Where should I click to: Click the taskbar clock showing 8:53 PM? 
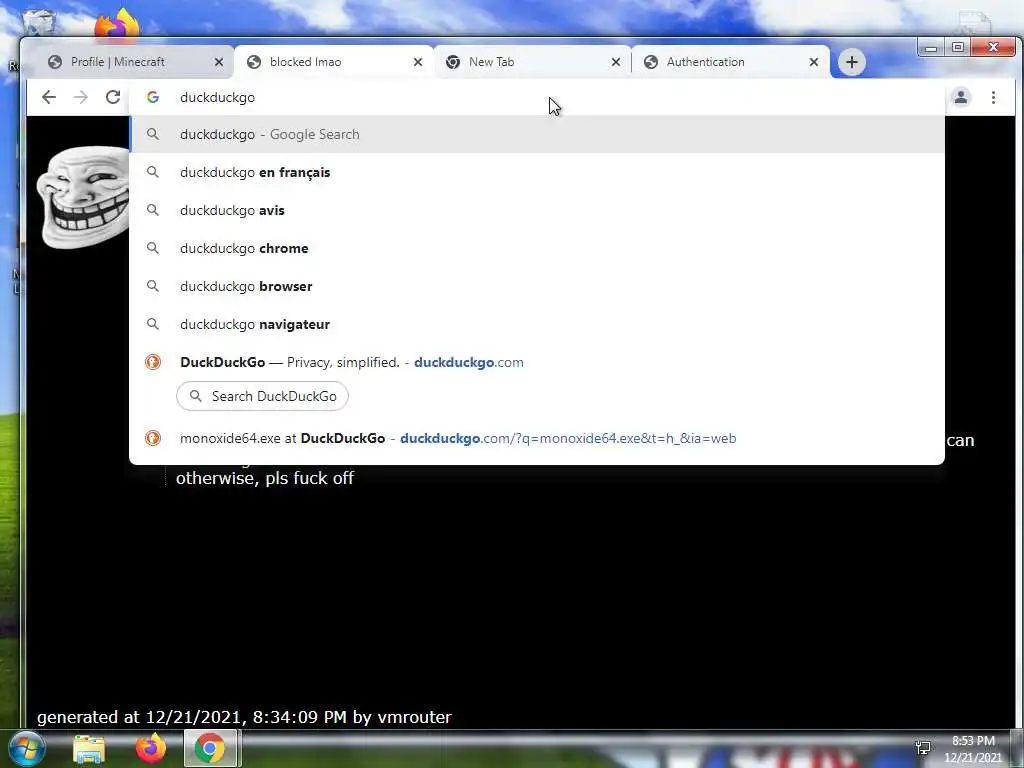tap(973, 748)
